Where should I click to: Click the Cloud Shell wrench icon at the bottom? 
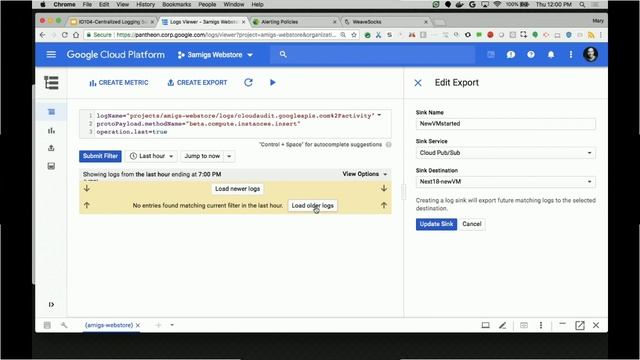tap(64, 325)
